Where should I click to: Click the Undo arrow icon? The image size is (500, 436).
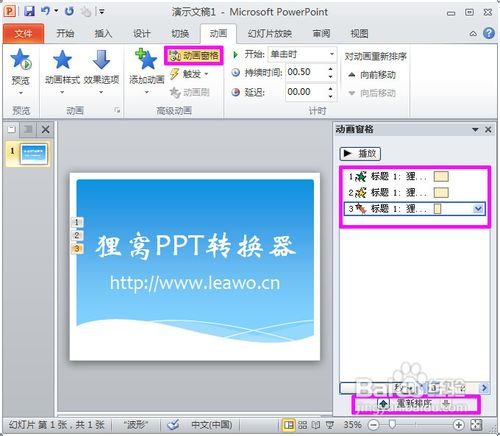tap(45, 11)
